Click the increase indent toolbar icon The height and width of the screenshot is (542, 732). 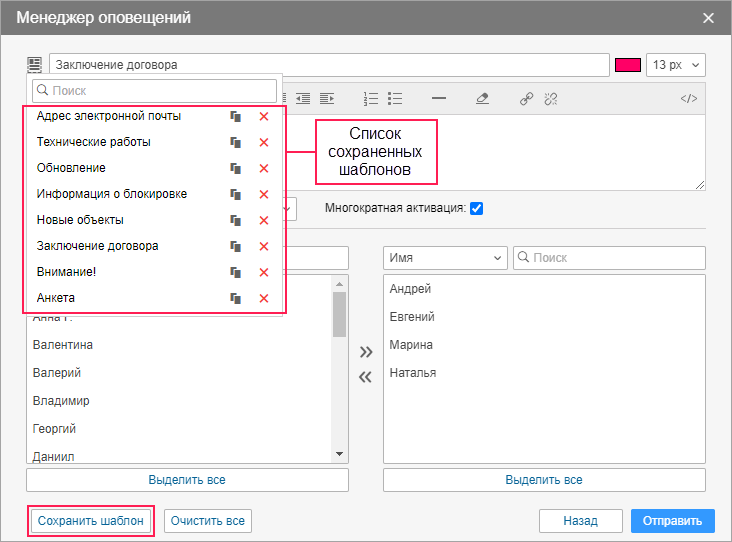pyautogui.click(x=327, y=99)
